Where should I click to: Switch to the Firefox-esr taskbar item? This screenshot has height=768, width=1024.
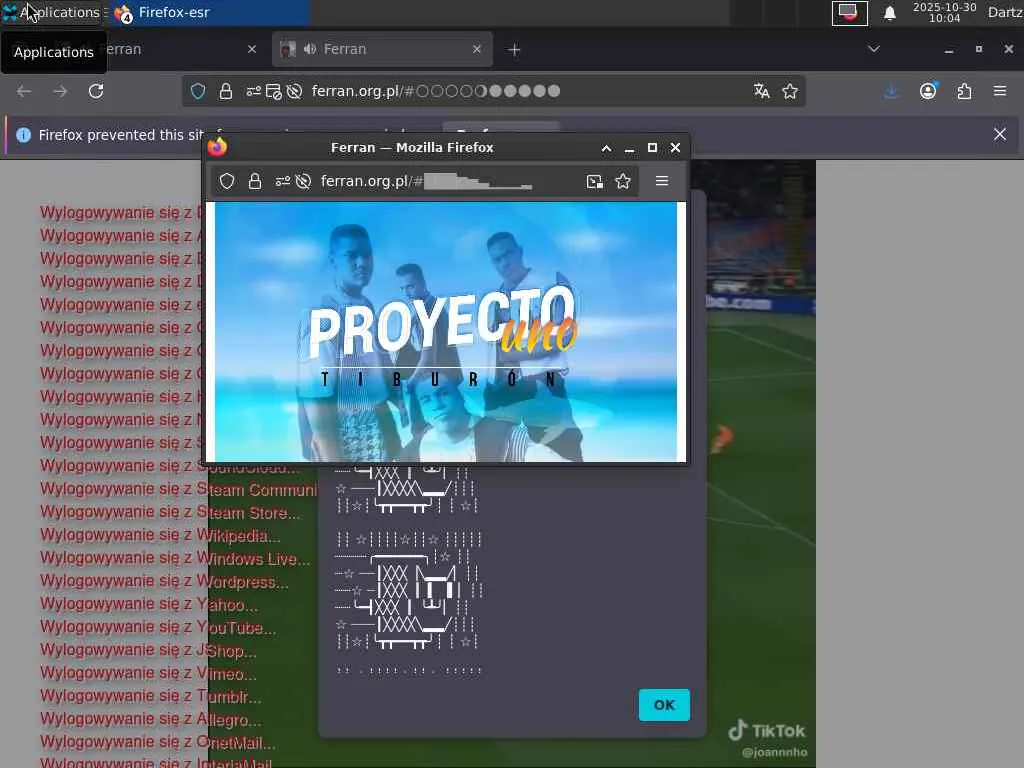pos(208,12)
